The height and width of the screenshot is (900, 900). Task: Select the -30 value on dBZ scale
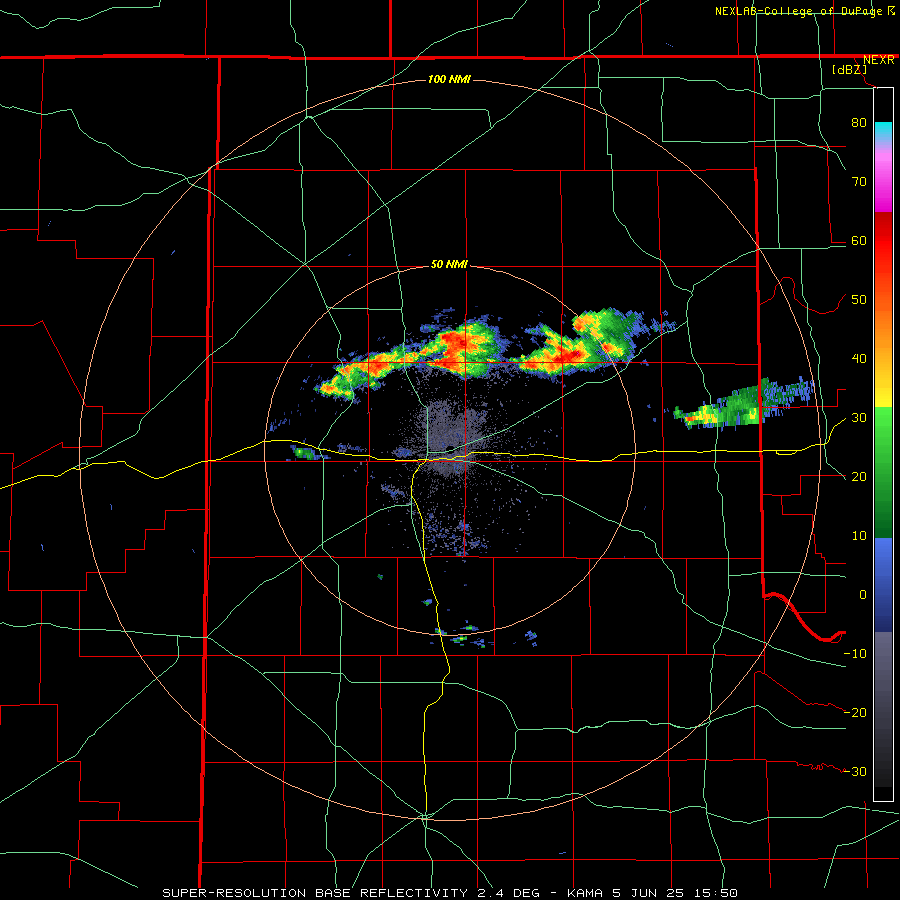pos(855,771)
